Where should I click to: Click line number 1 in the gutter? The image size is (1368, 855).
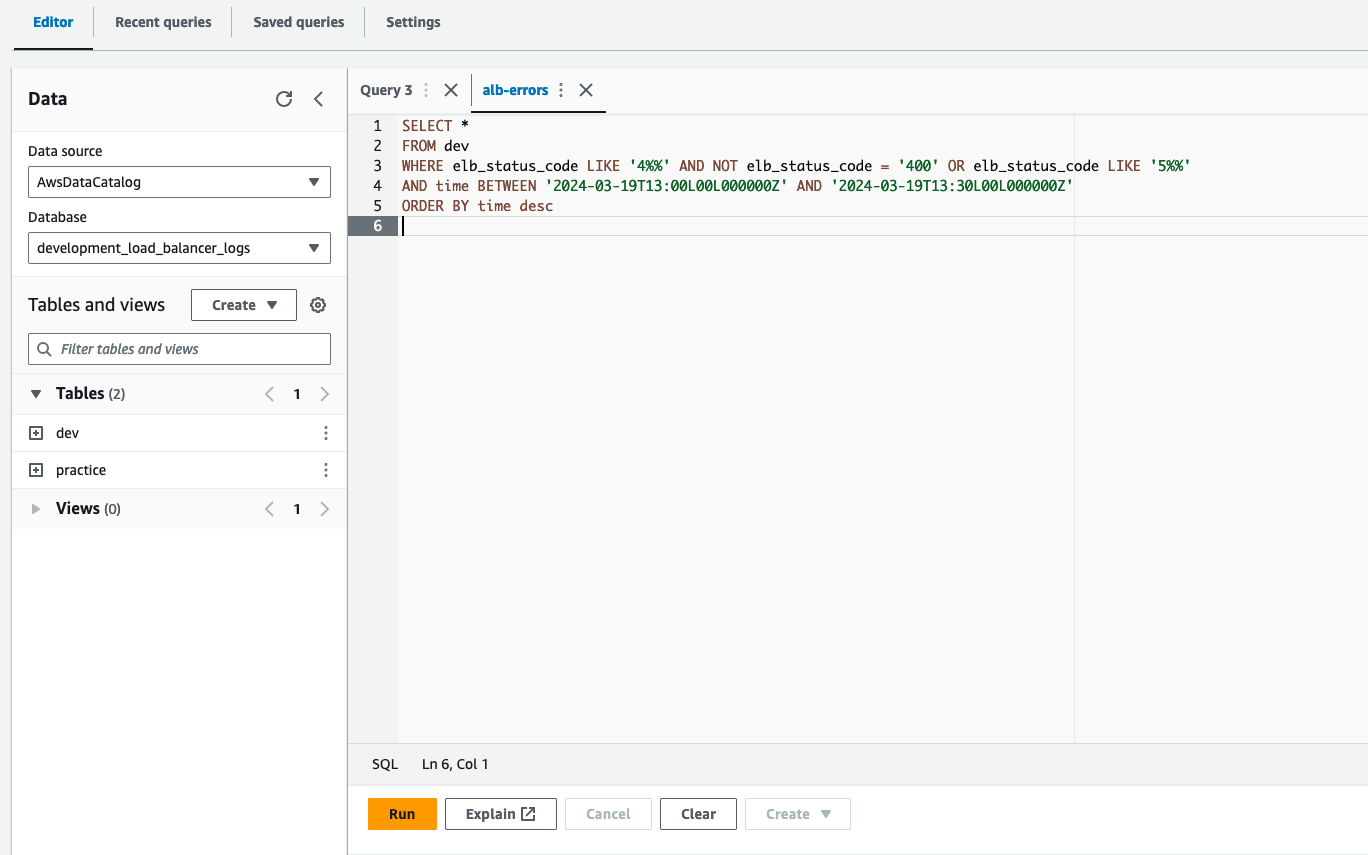(377, 126)
